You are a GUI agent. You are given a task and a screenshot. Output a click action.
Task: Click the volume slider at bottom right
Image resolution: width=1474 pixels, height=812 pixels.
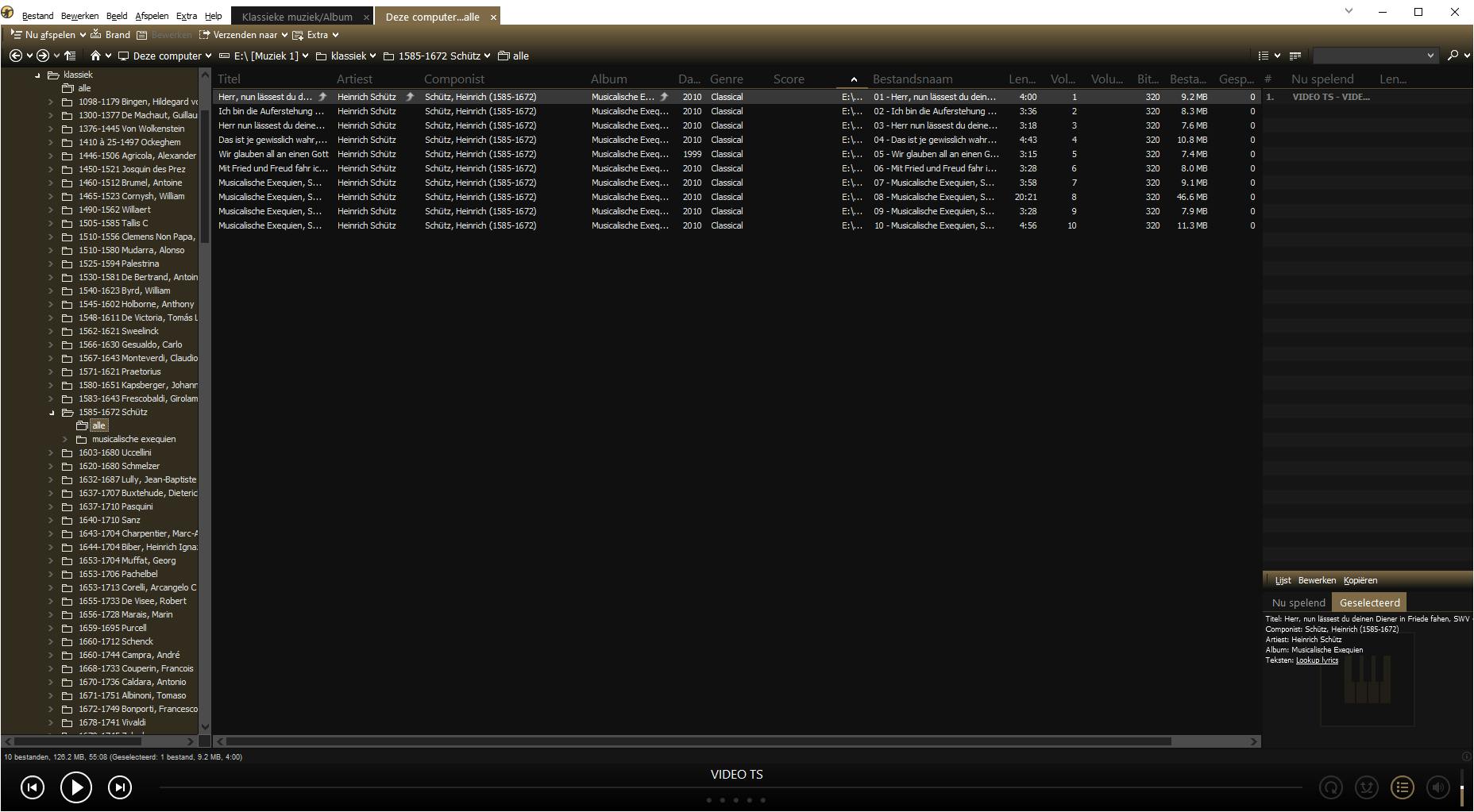[x=1461, y=787]
